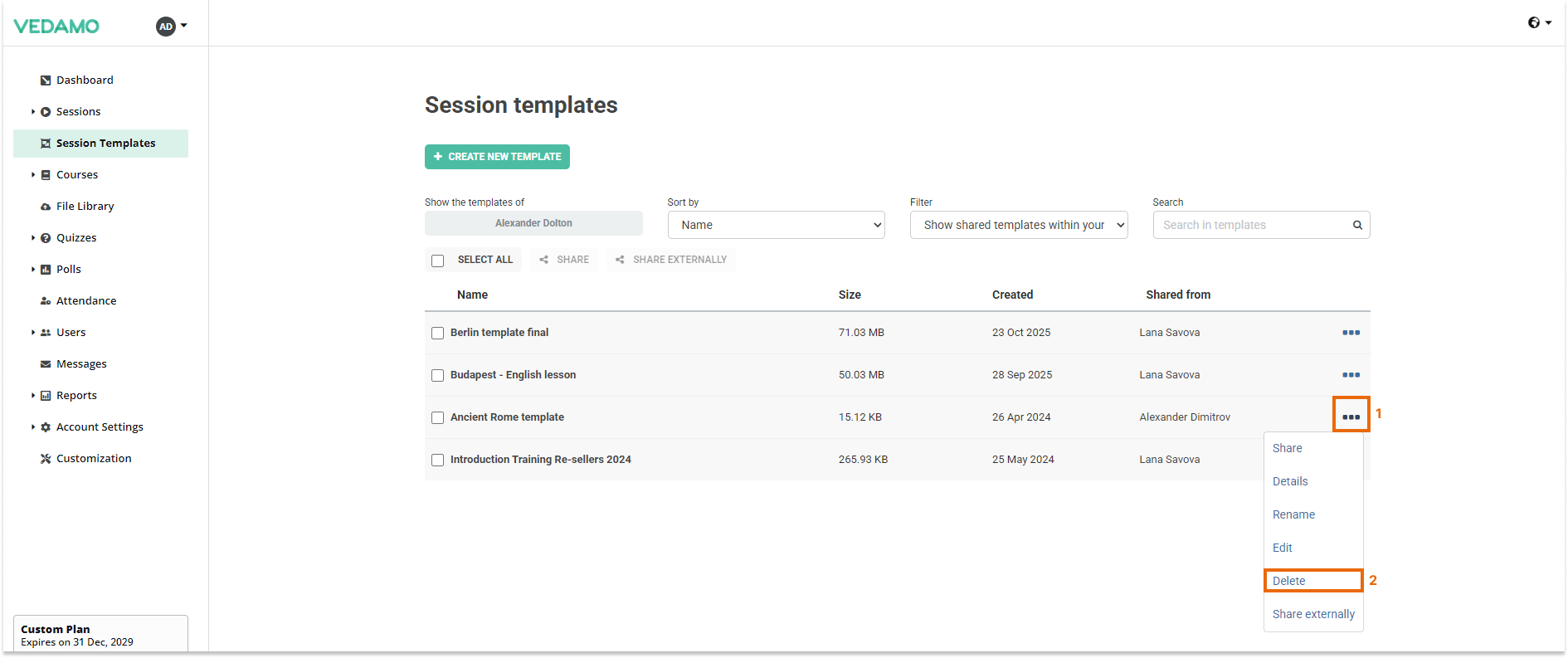Click the 26 Apr 2024 date cell

1021,417
